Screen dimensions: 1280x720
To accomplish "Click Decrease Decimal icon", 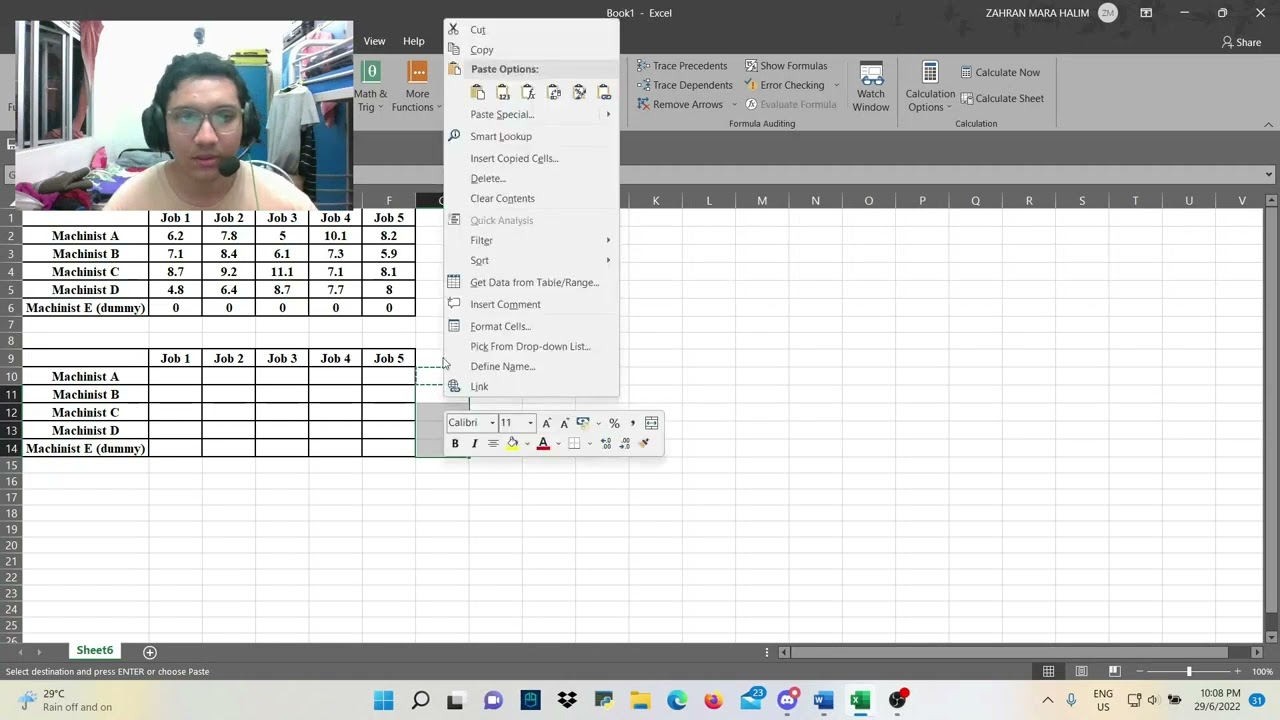I will [x=625, y=444].
